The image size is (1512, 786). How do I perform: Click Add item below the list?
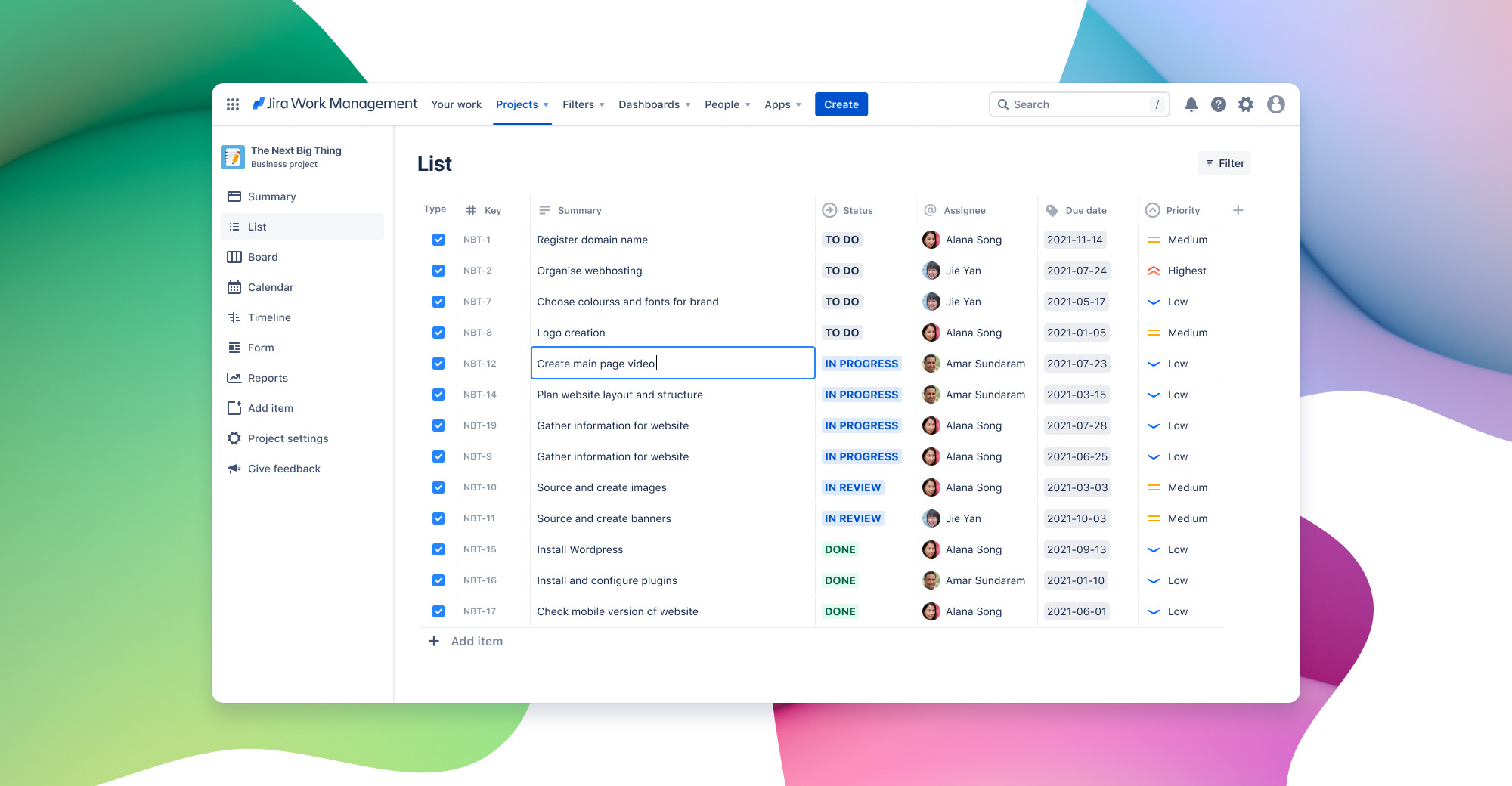[466, 641]
